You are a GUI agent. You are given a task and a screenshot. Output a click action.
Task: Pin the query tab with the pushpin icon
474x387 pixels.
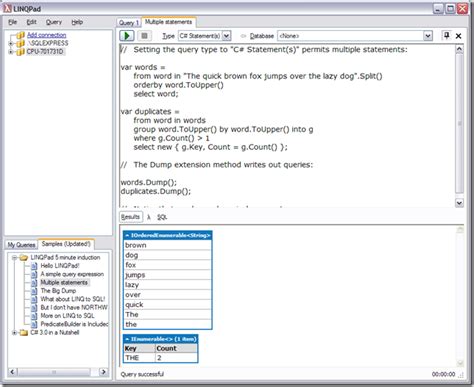click(447, 36)
